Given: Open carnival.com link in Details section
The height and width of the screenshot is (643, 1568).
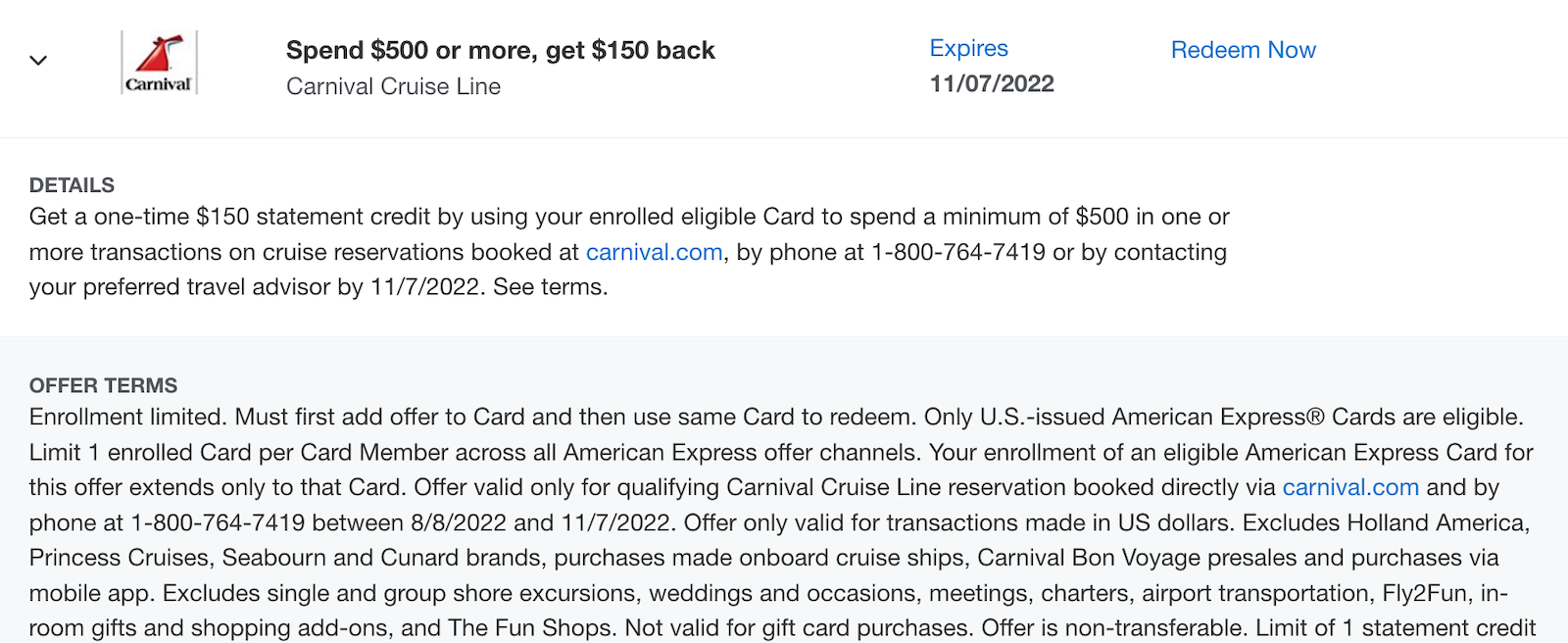Looking at the screenshot, I should tap(654, 252).
